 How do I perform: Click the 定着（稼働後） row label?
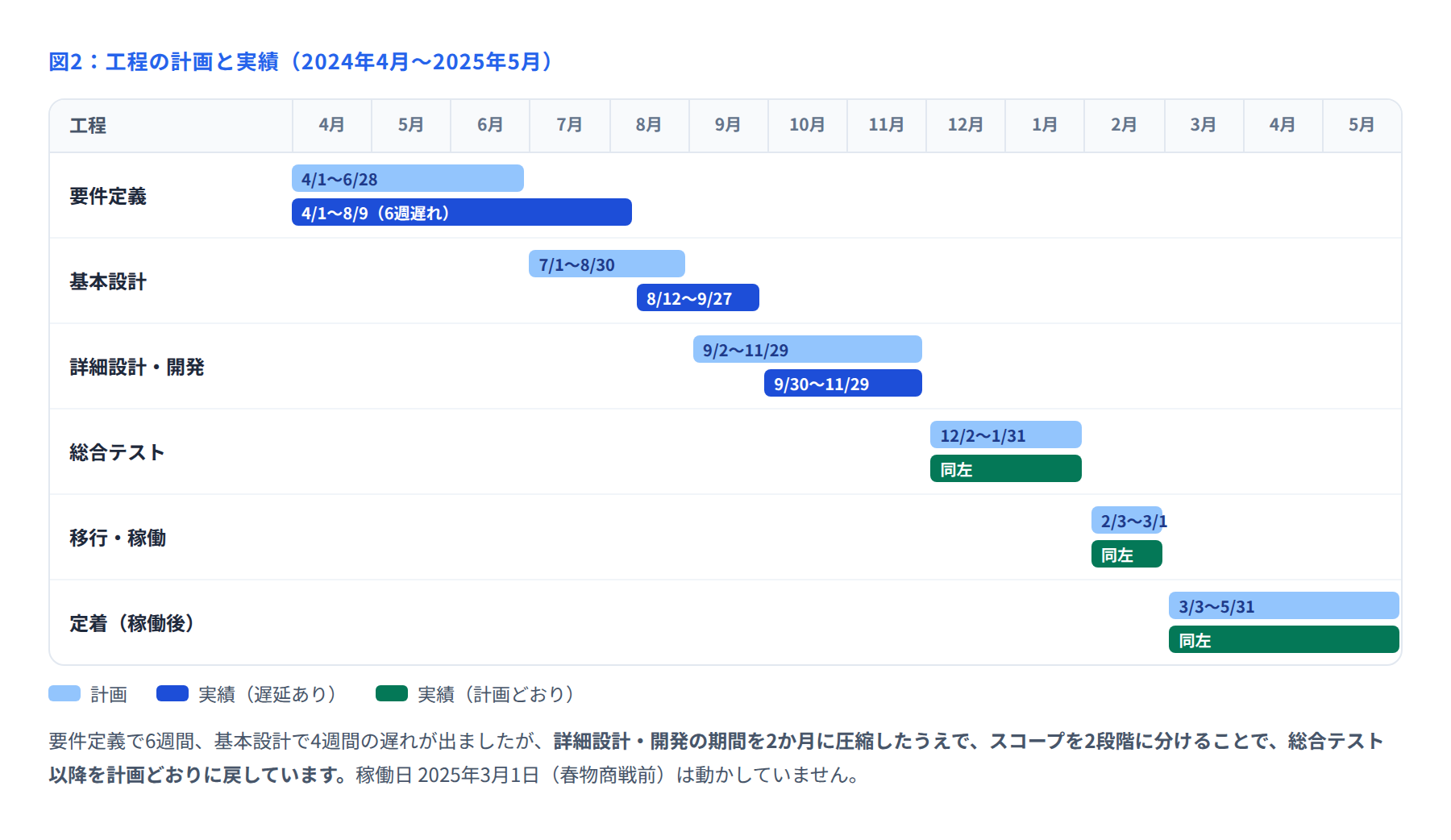click(x=132, y=624)
